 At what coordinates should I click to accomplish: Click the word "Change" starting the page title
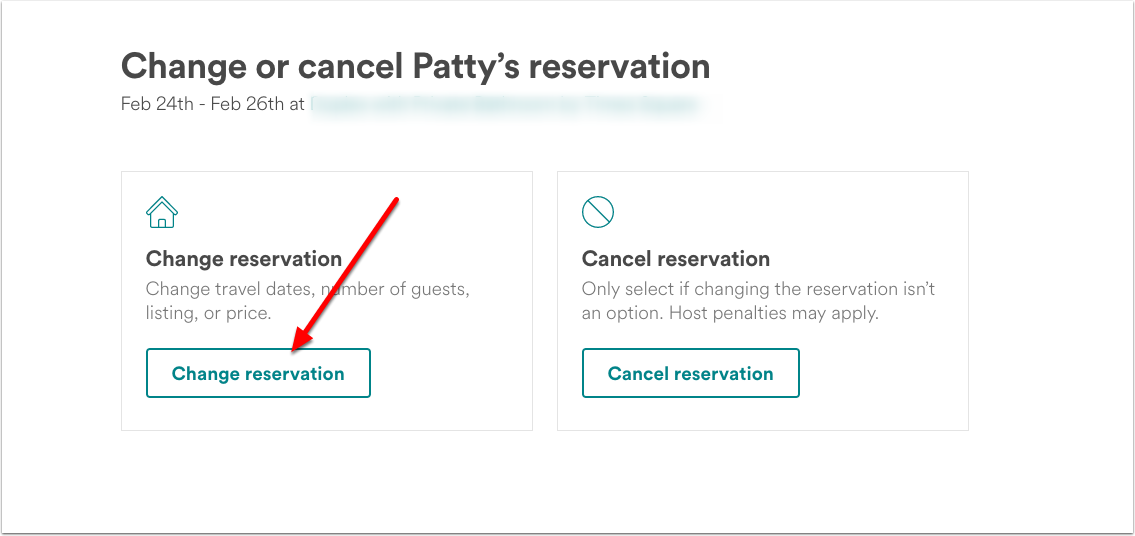[x=180, y=67]
